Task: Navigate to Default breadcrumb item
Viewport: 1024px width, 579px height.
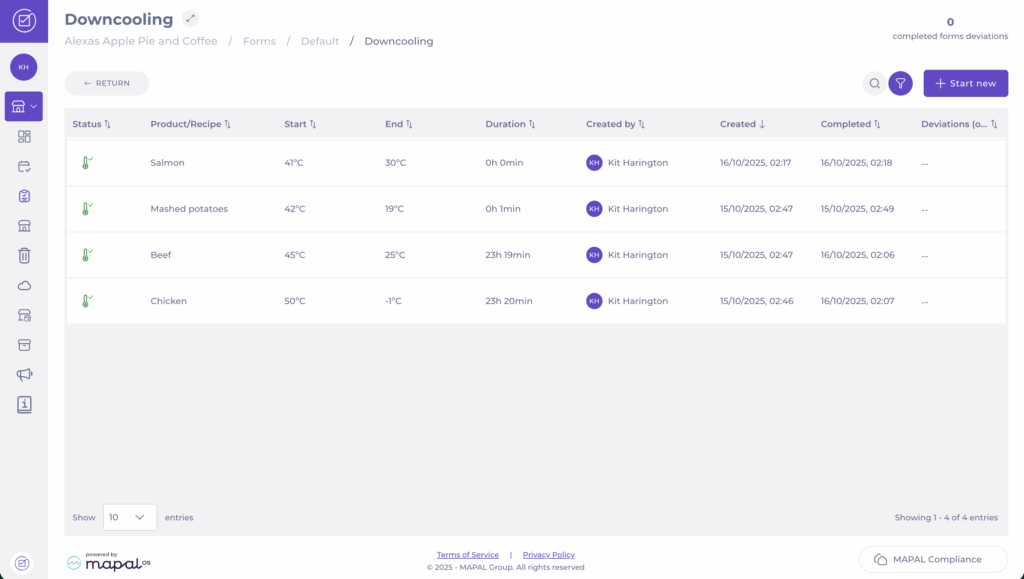Action: 320,41
